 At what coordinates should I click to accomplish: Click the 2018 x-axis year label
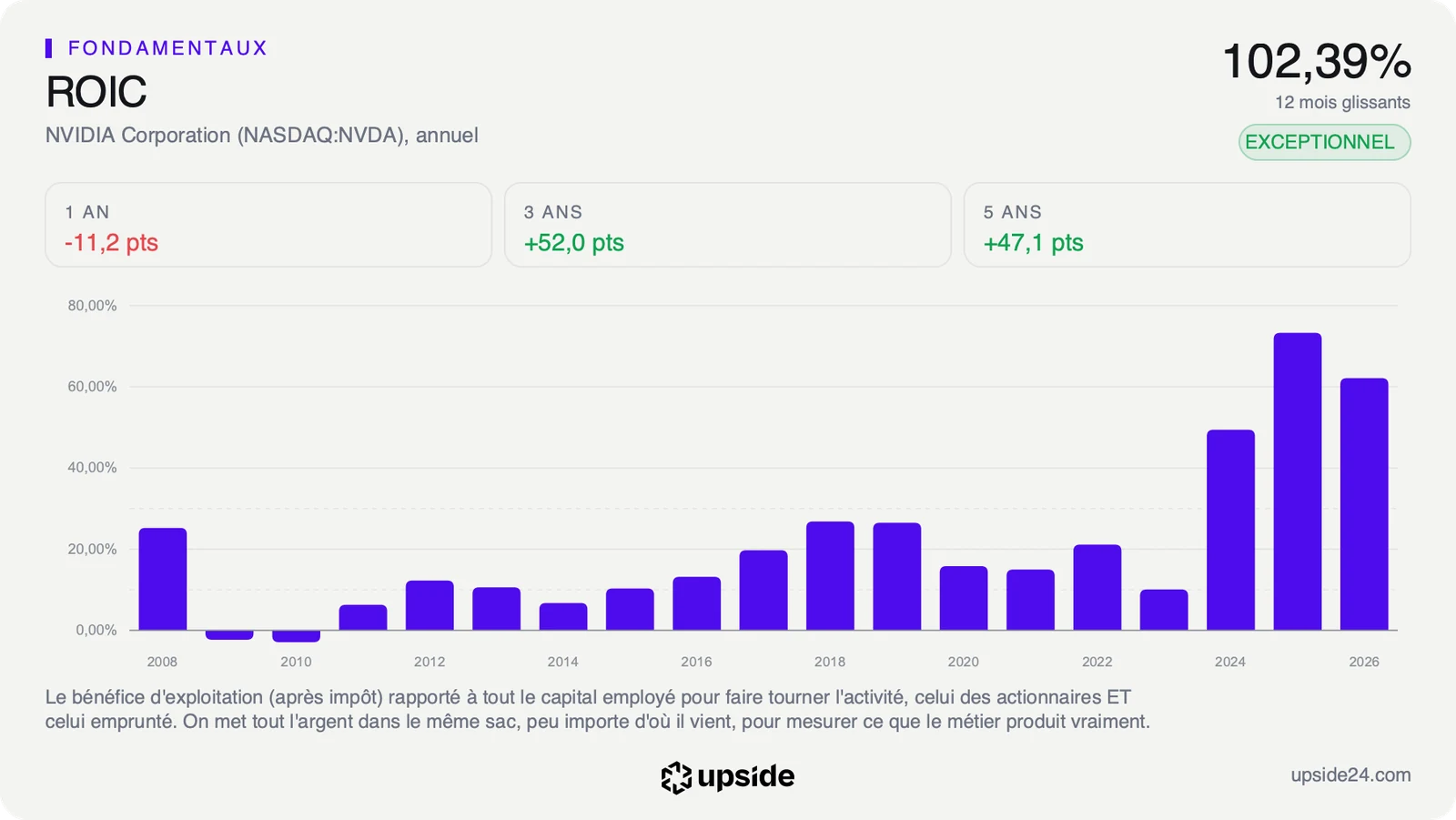(830, 662)
